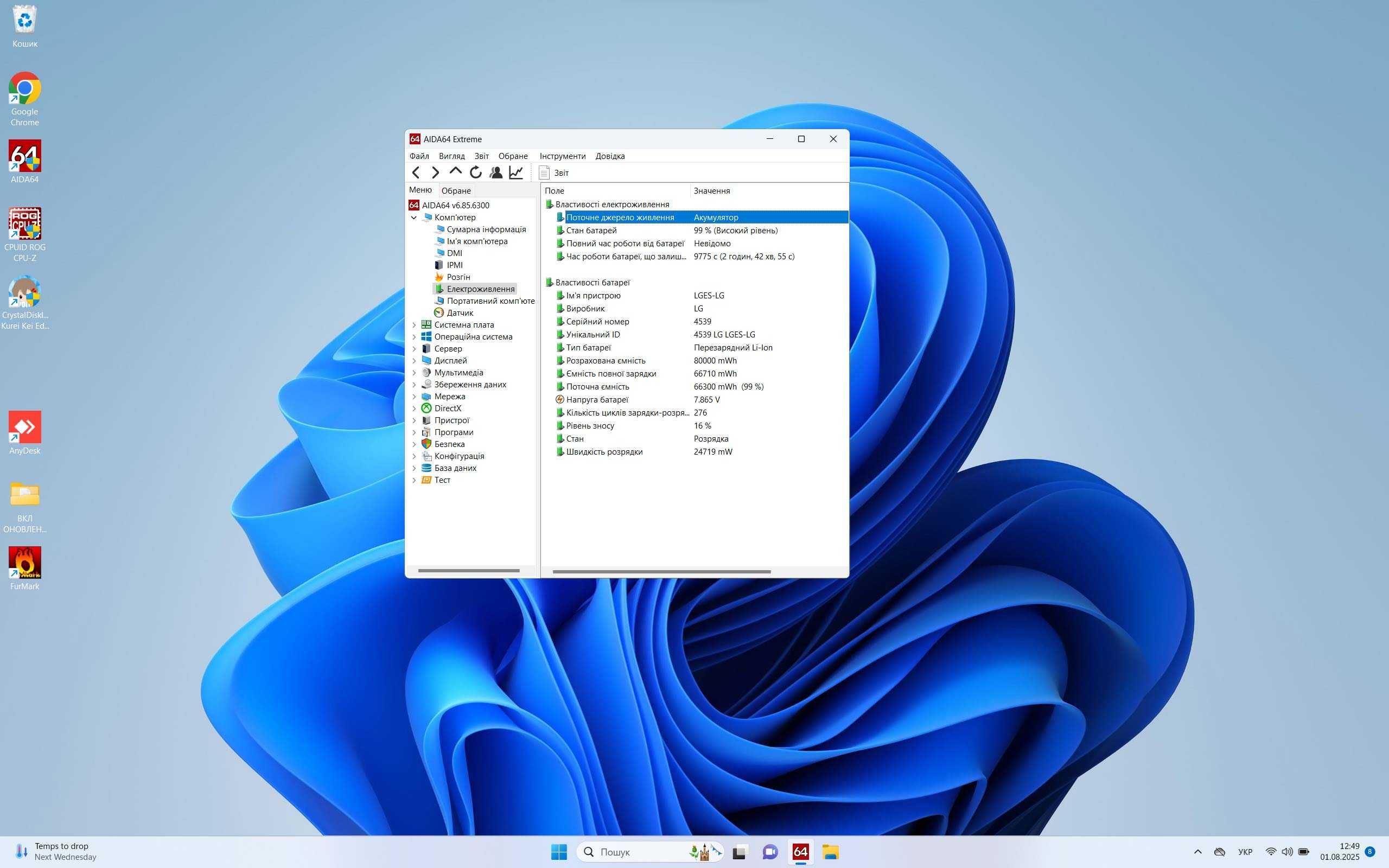This screenshot has height=868, width=1389.
Task: Select the Пристрої tree item
Action: 446,420
